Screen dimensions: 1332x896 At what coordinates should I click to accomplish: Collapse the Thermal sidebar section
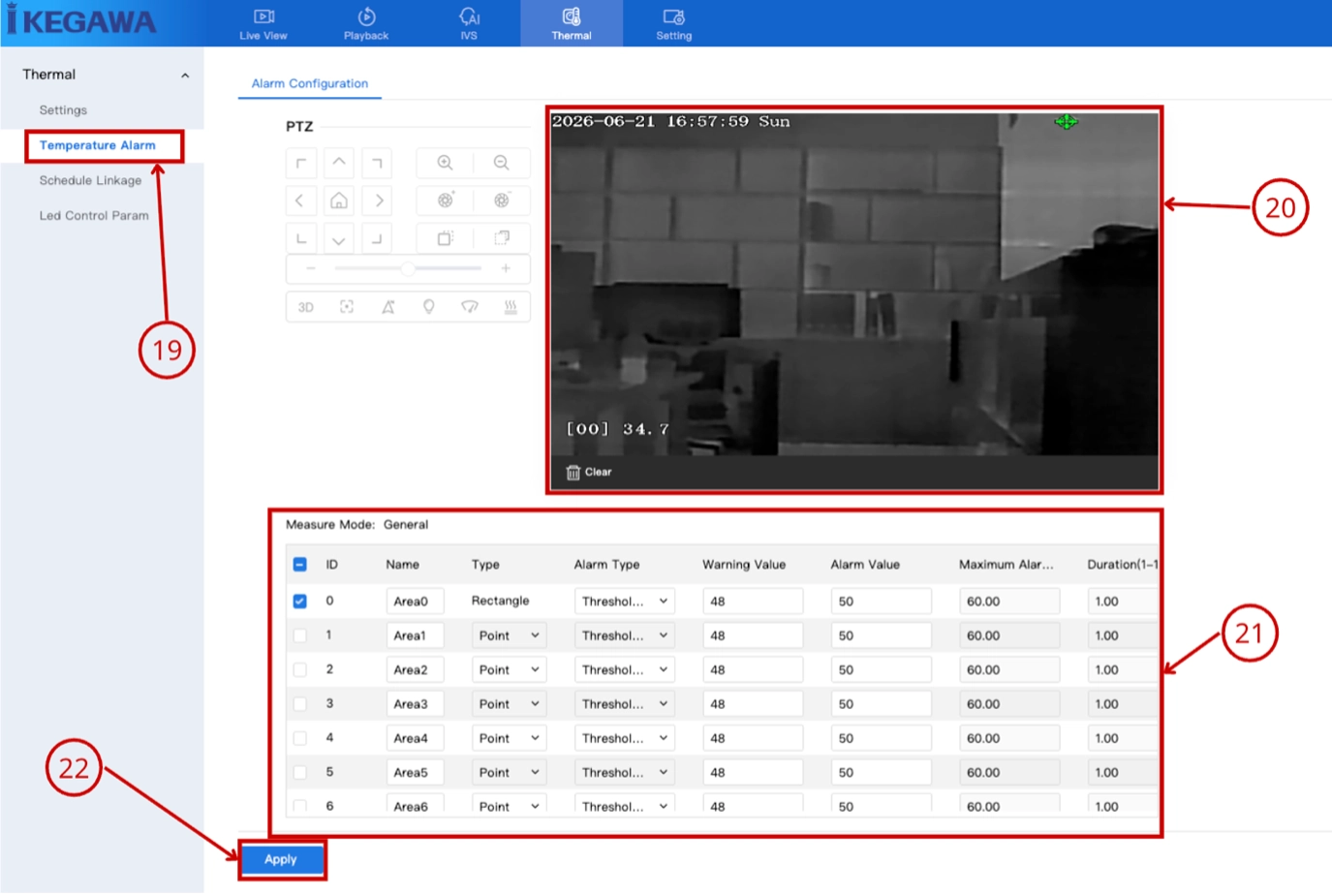click(x=185, y=76)
